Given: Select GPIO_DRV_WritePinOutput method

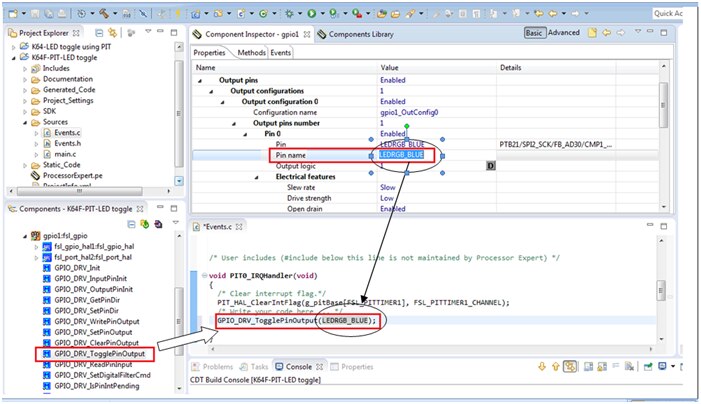Looking at the screenshot, I should (x=97, y=322).
